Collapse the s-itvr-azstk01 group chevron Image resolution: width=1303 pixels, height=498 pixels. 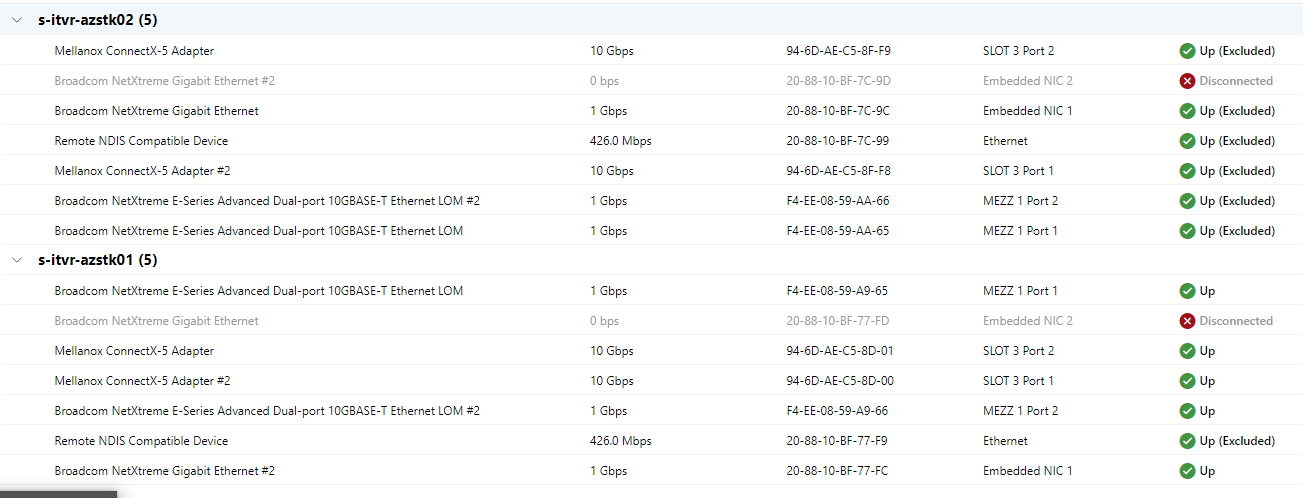(16, 260)
